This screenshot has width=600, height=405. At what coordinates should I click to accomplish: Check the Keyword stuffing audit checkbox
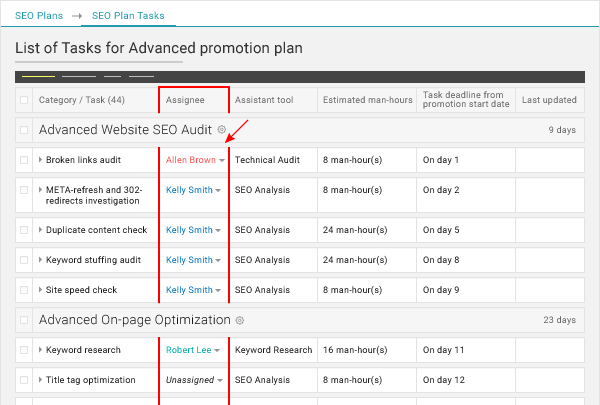click(24, 260)
